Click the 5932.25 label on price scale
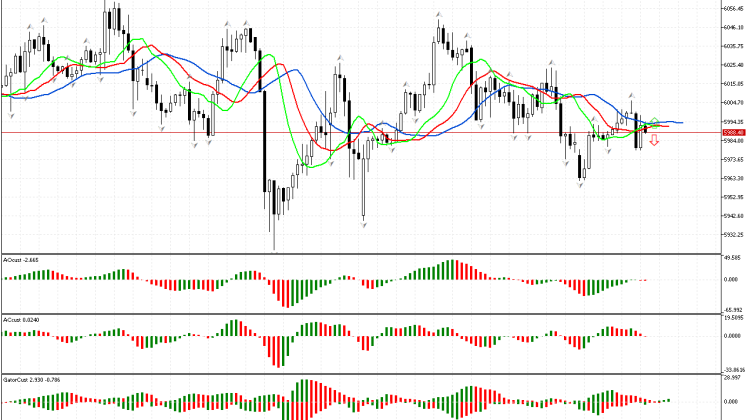This screenshot has height=420, width=752. [736, 234]
